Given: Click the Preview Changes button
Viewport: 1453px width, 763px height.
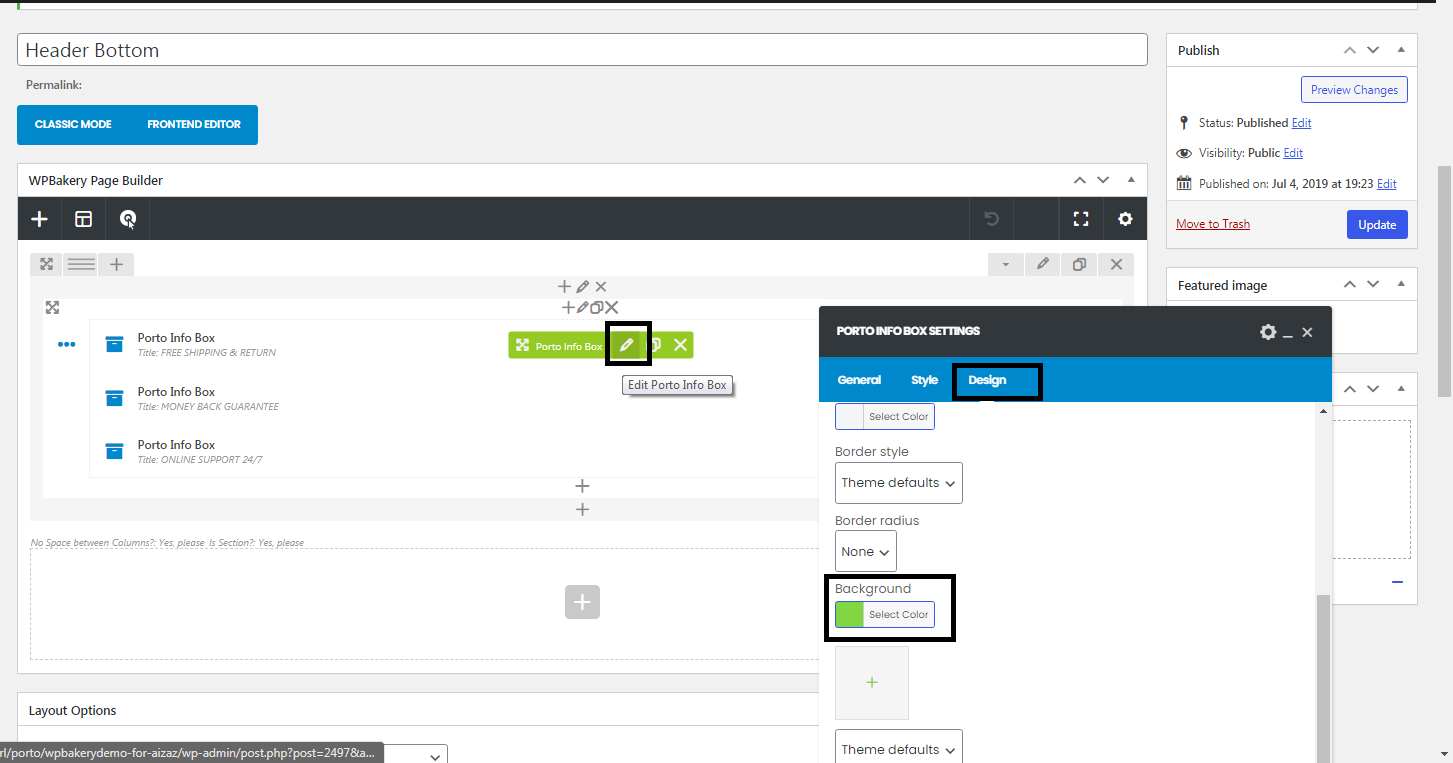Looking at the screenshot, I should pos(1354,90).
